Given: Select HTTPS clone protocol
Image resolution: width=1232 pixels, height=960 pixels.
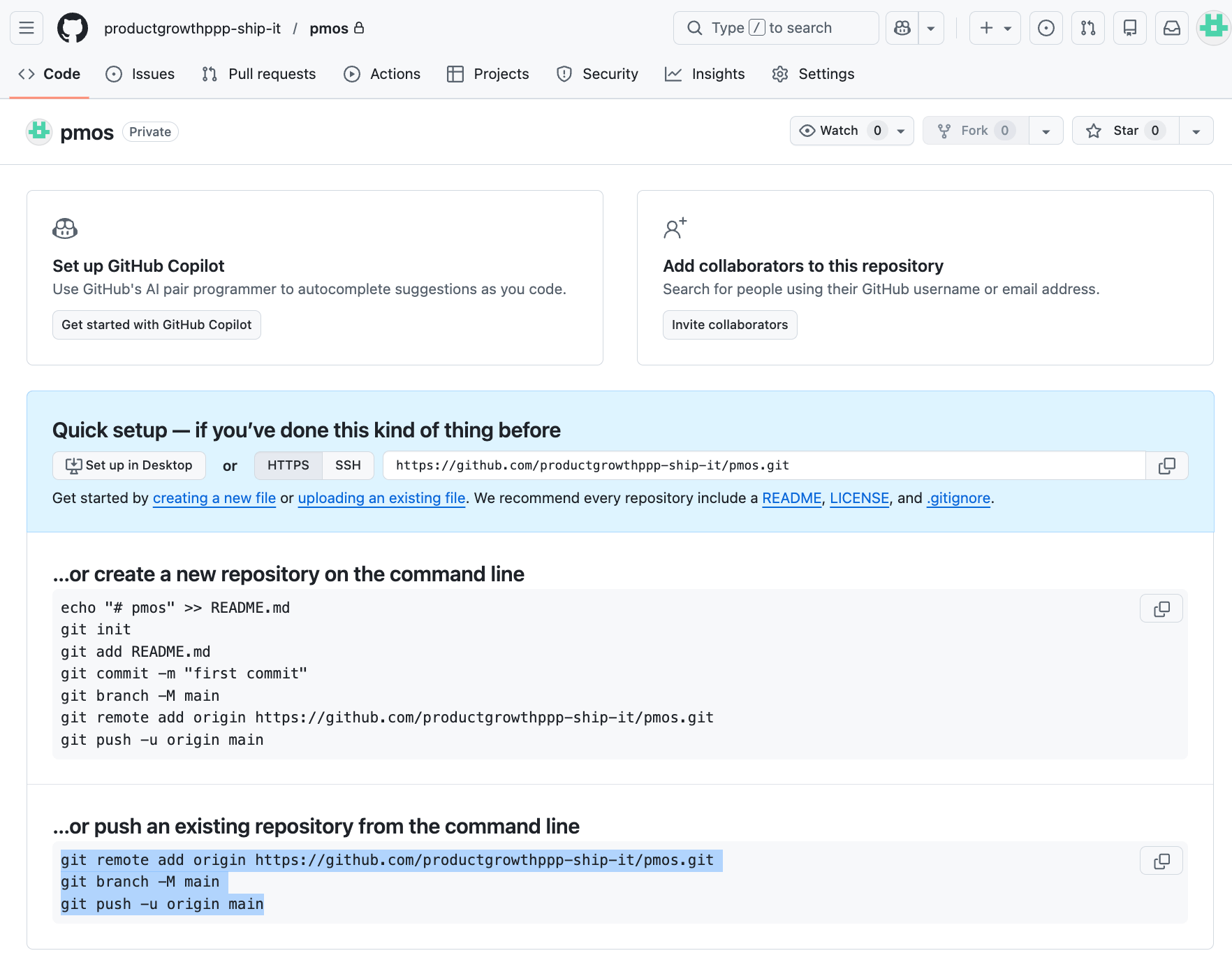Looking at the screenshot, I should tap(288, 465).
